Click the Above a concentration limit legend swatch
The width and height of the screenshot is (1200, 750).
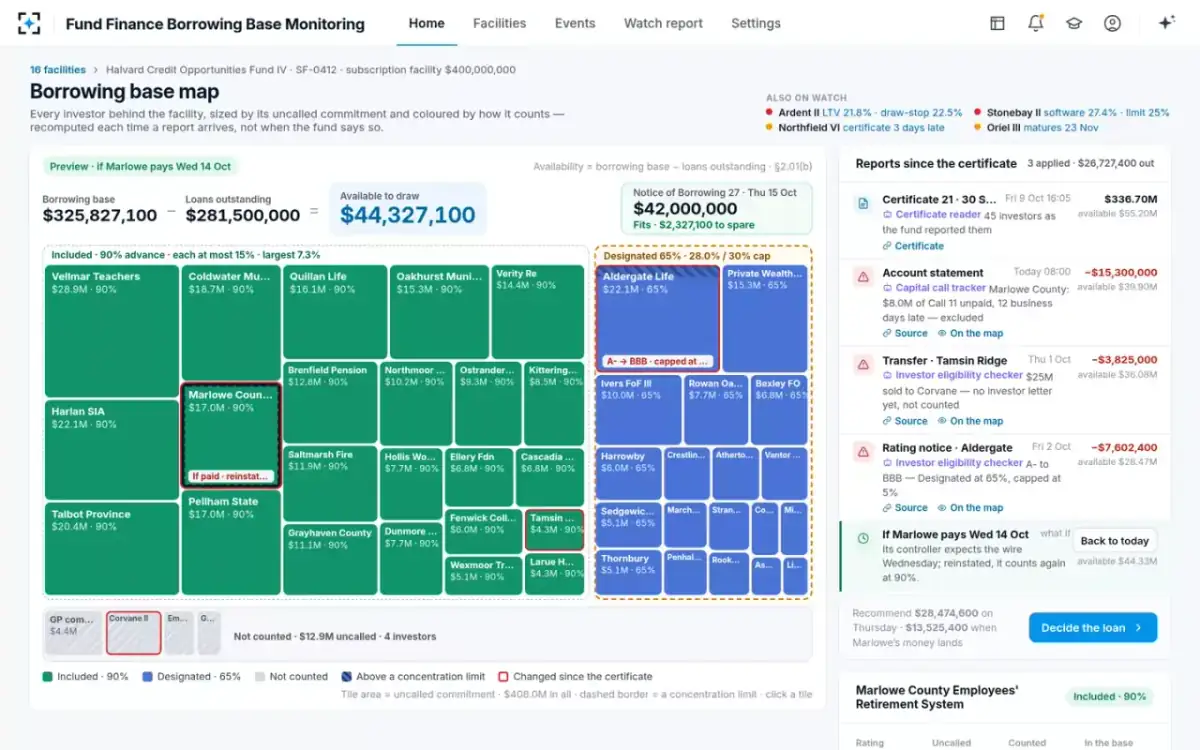click(346, 676)
